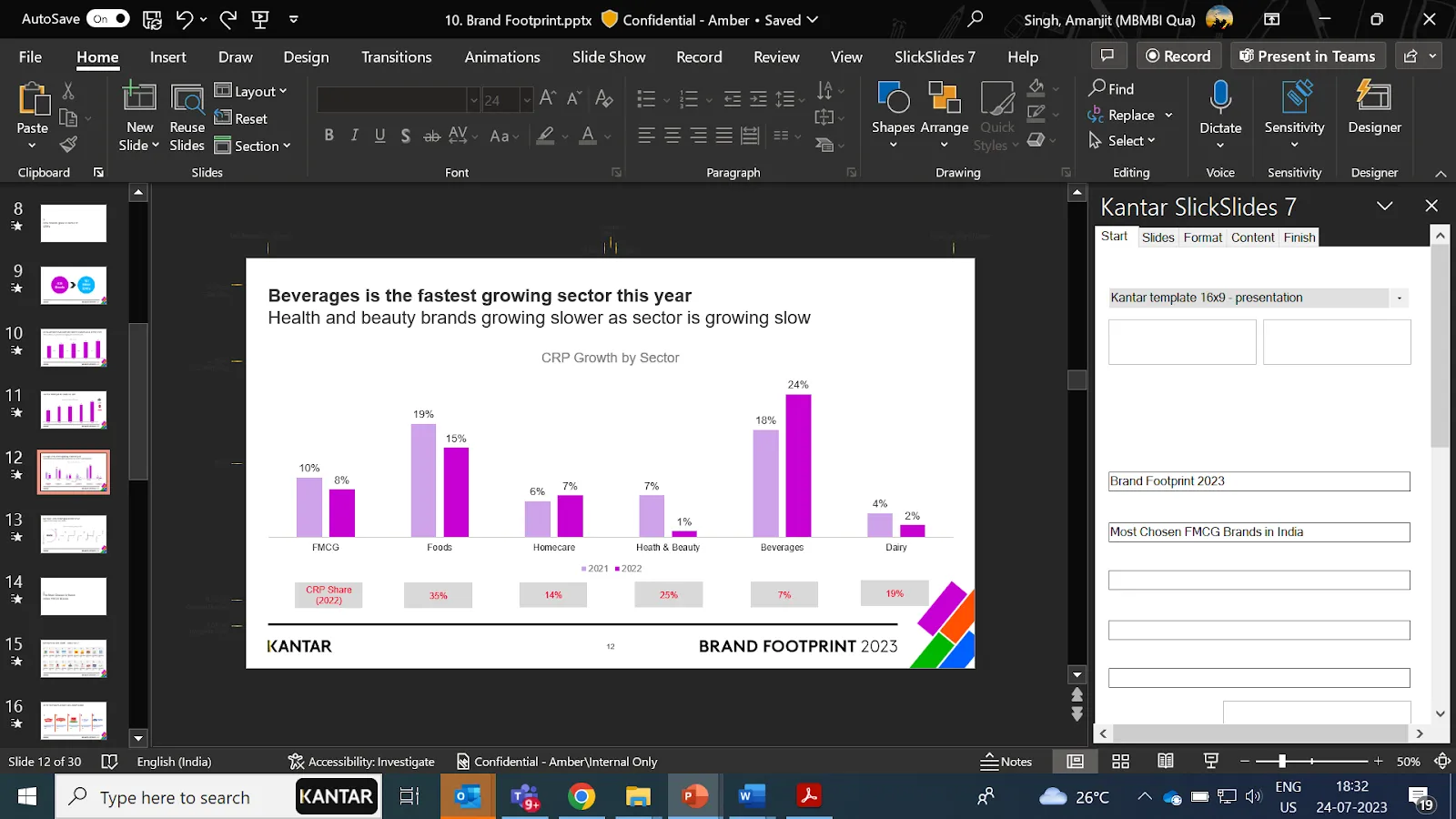This screenshot has width=1456, height=819.
Task: Click the Paste clipboard icon
Action: pos(33,98)
